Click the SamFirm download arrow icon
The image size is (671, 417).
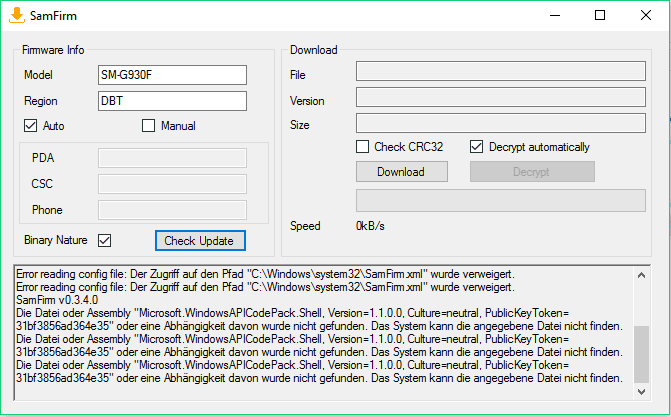pyautogui.click(x=17, y=15)
